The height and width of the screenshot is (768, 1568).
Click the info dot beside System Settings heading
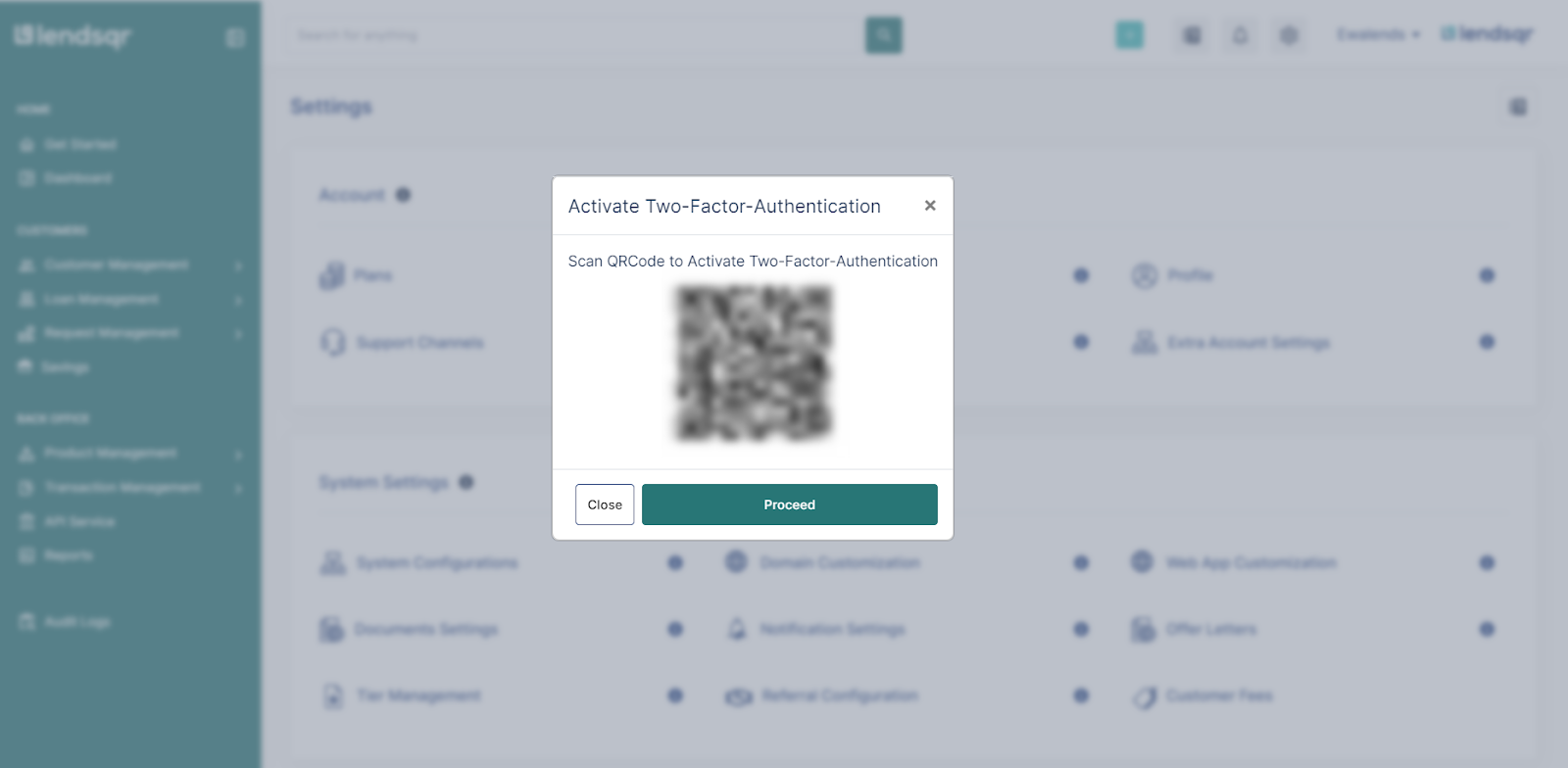(466, 482)
